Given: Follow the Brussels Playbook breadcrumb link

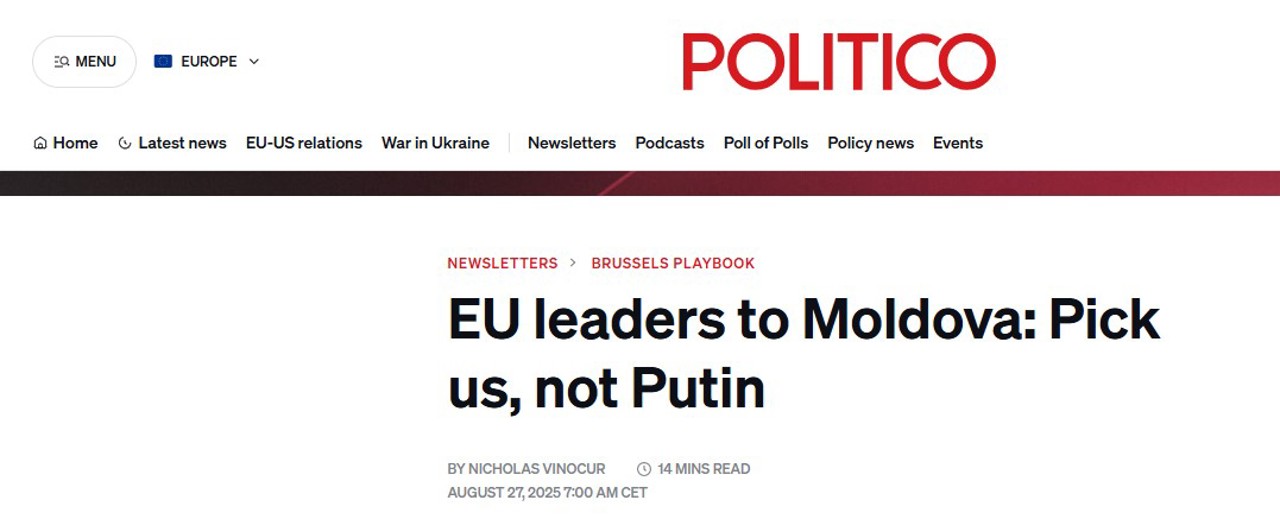Looking at the screenshot, I should [x=673, y=263].
